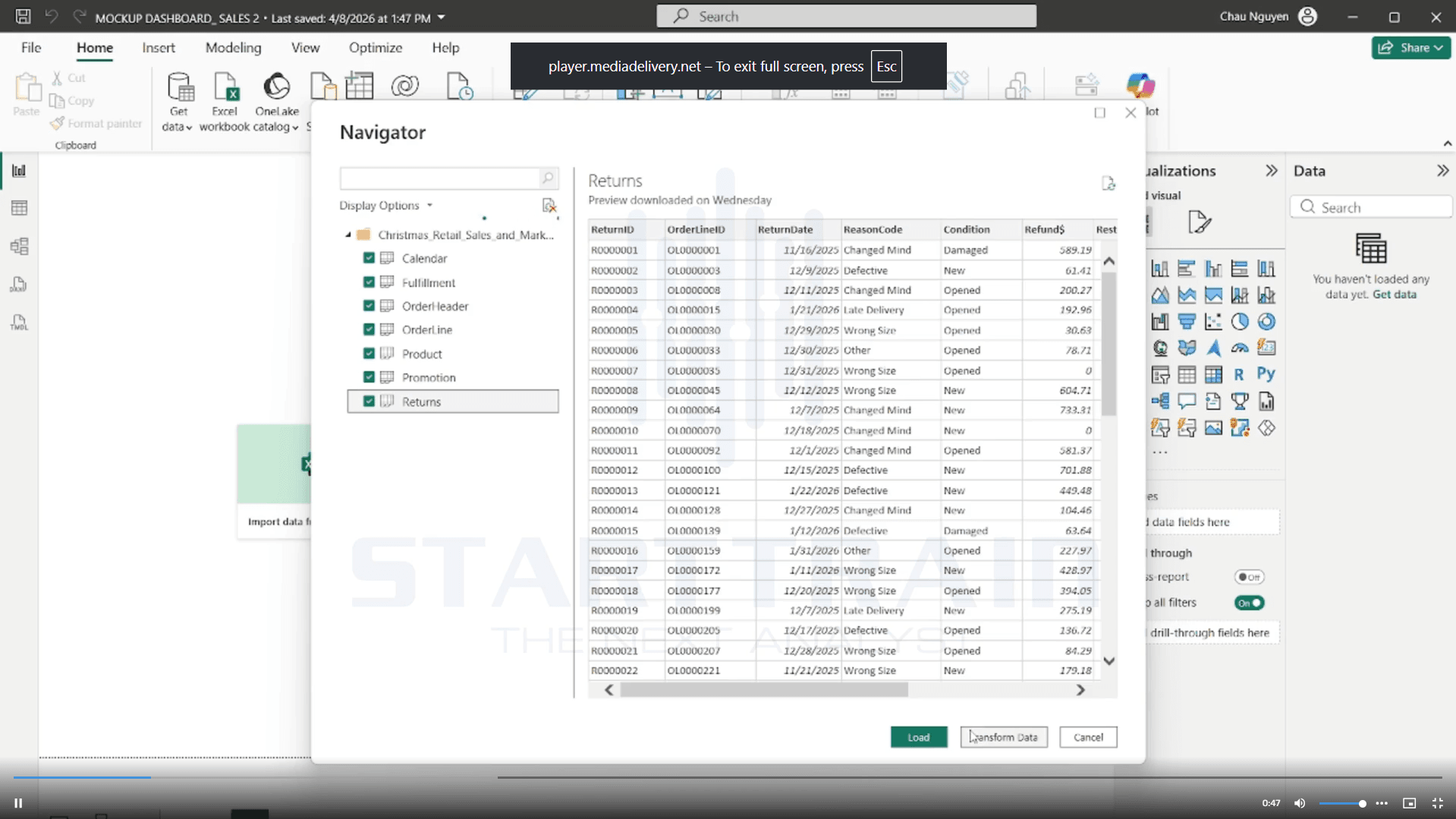Screen dimensions: 1456x819
Task: Click the video player volume slider
Action: click(x=1342, y=803)
